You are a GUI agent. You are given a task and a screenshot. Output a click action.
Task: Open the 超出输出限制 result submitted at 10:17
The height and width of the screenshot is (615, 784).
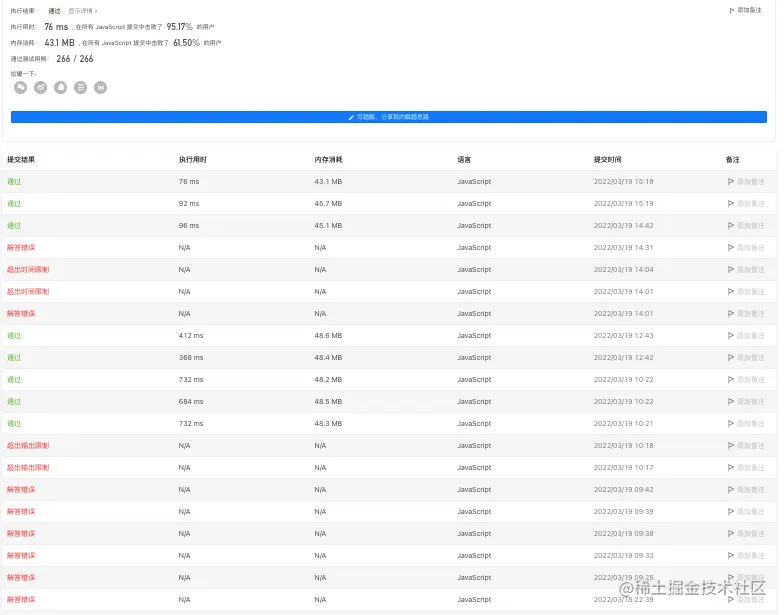(x=28, y=468)
